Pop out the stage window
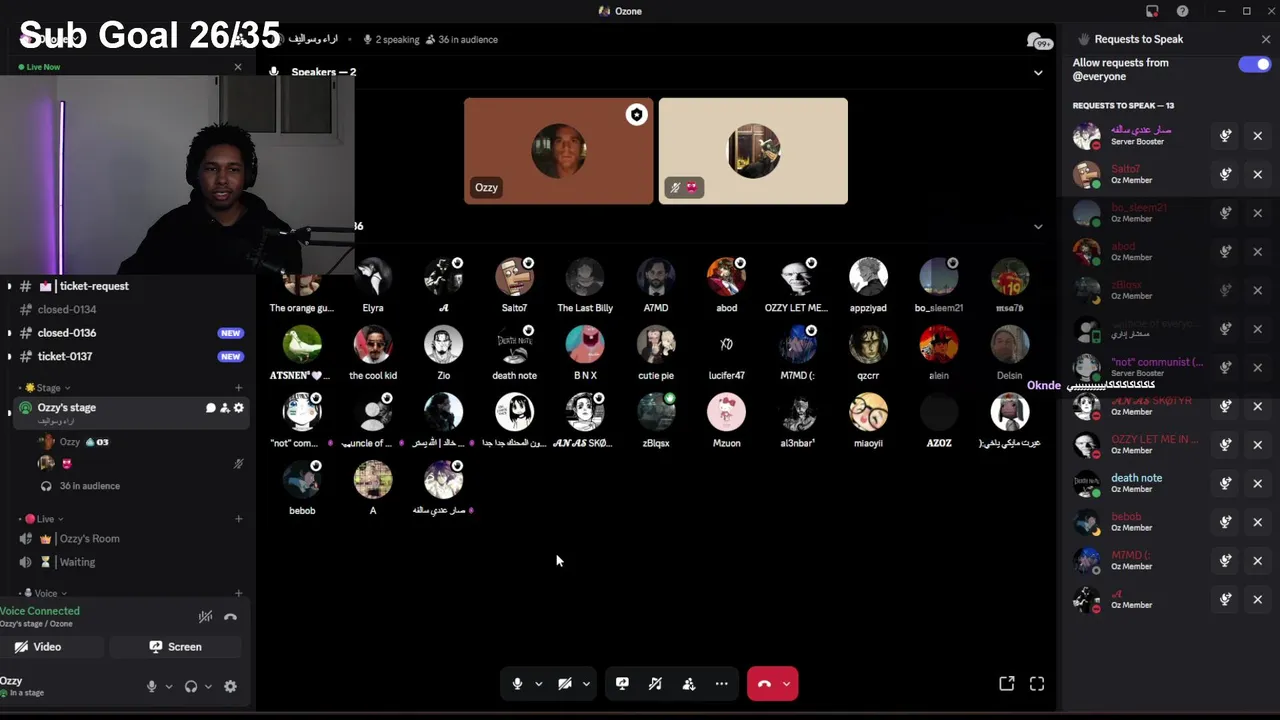The height and width of the screenshot is (720, 1280). 1007,684
